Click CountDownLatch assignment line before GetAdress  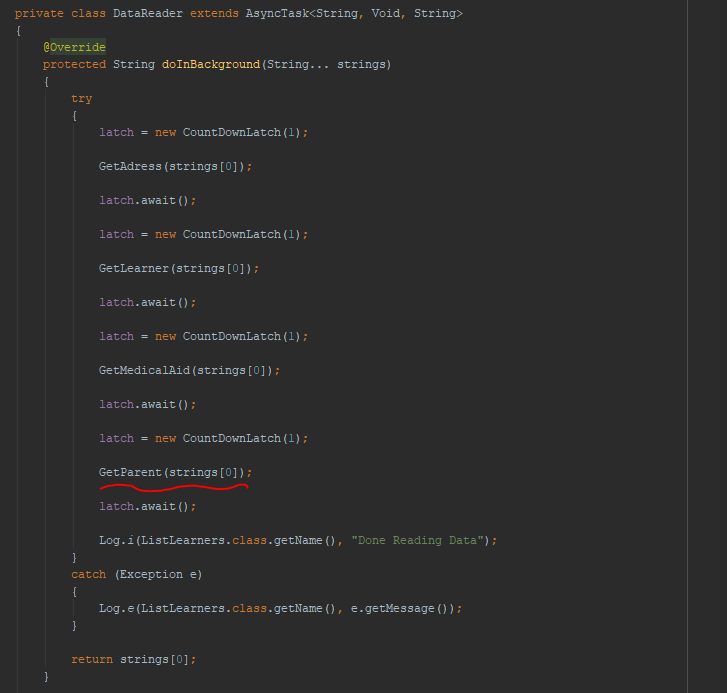[204, 133]
